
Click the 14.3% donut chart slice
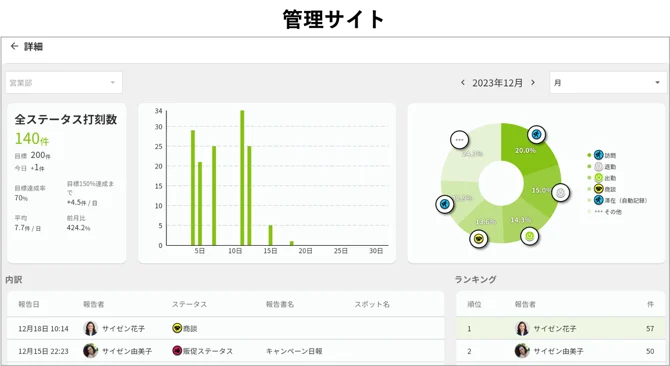[520, 220]
